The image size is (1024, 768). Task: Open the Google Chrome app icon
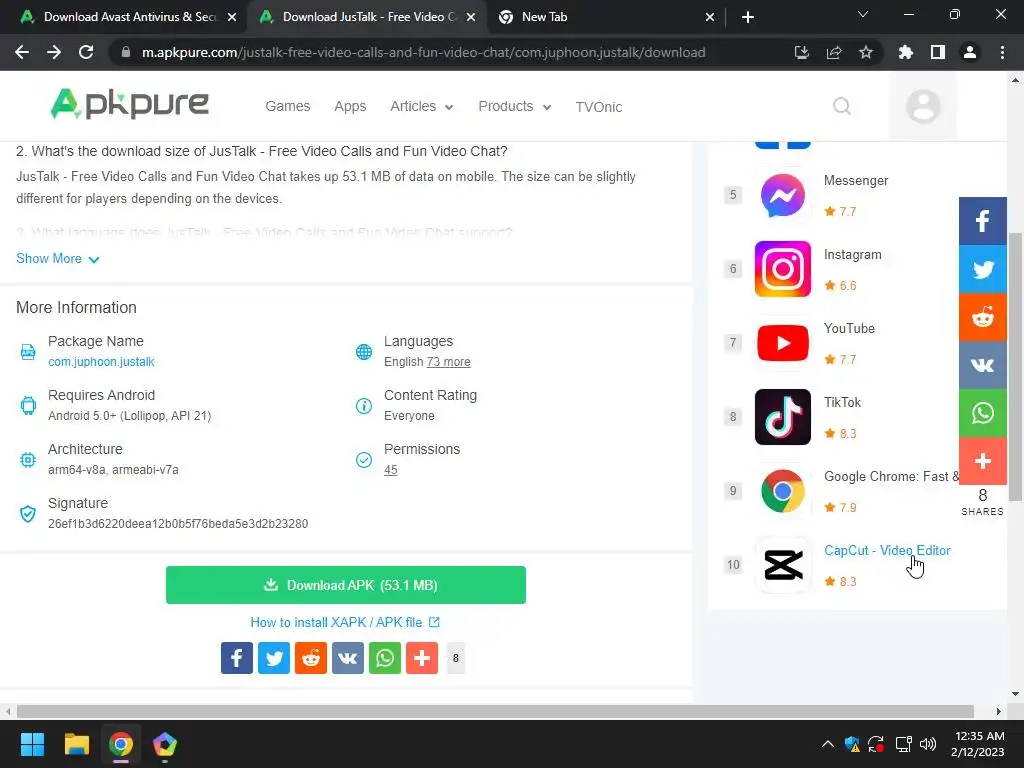click(x=782, y=490)
